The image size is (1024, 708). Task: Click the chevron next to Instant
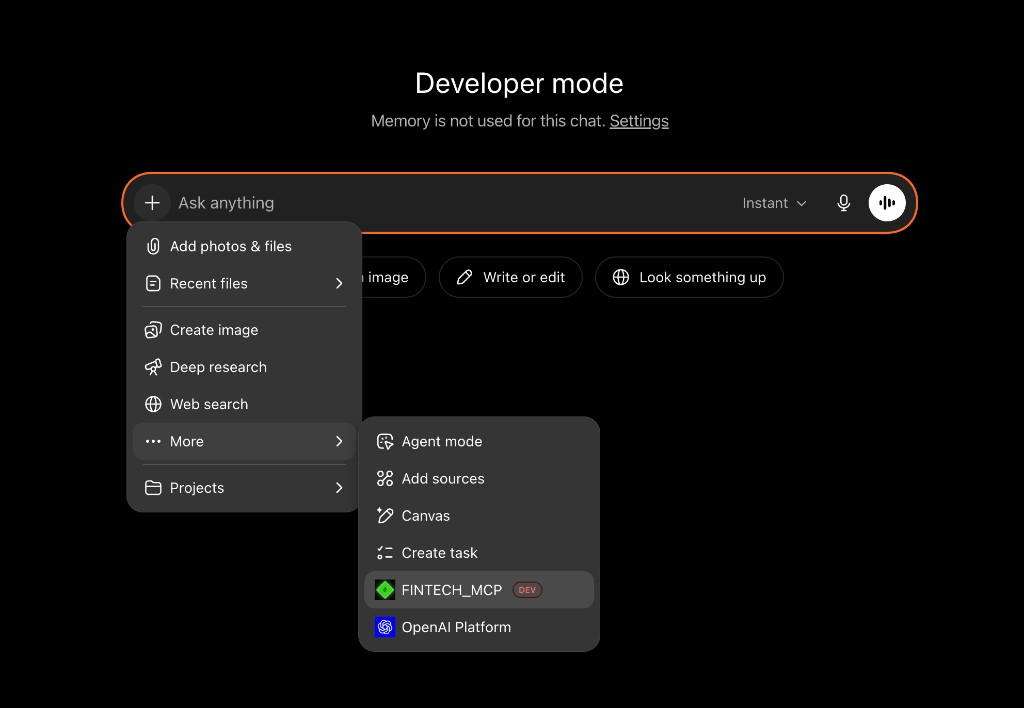tap(801, 204)
